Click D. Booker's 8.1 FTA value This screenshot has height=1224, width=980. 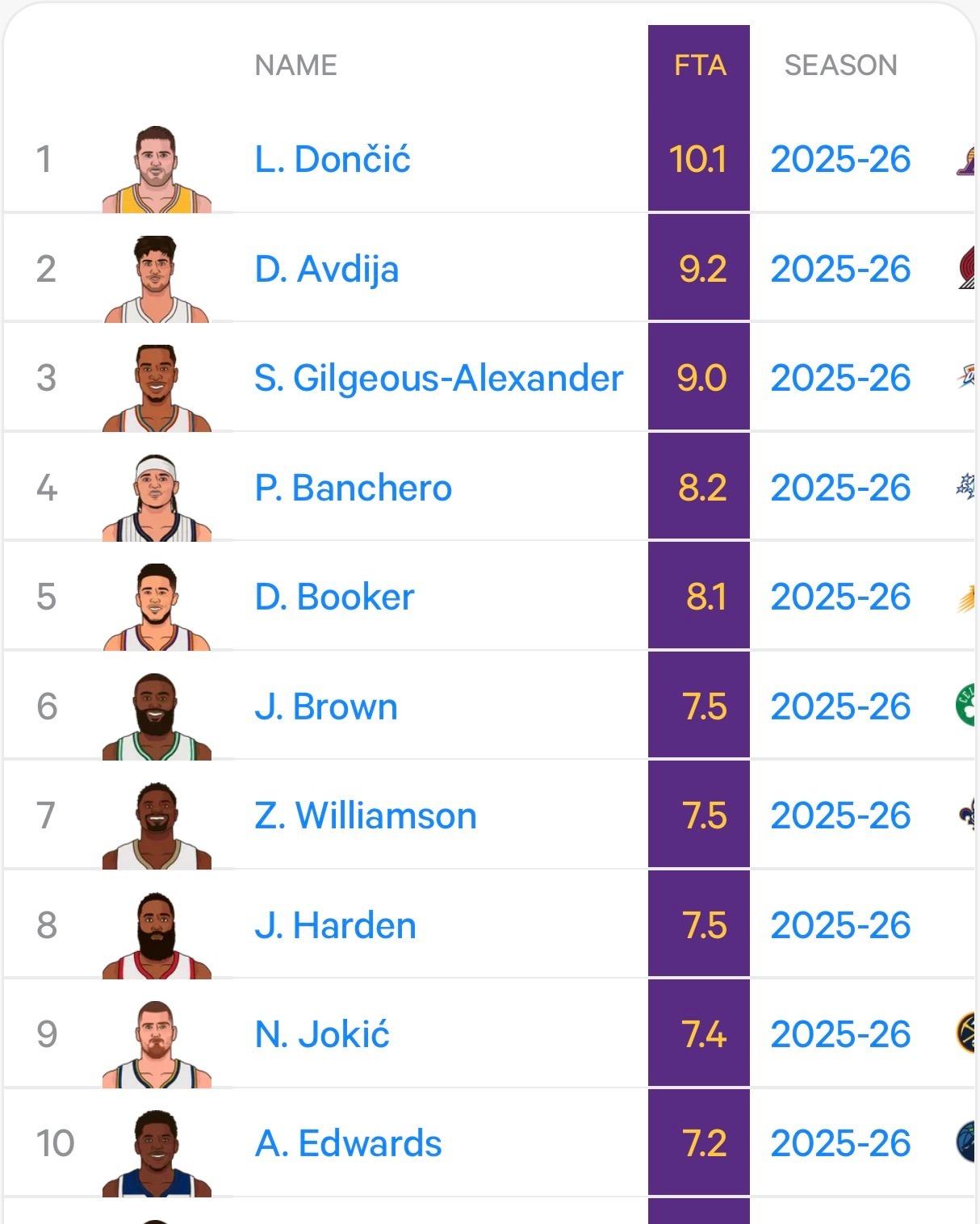pyautogui.click(x=706, y=597)
